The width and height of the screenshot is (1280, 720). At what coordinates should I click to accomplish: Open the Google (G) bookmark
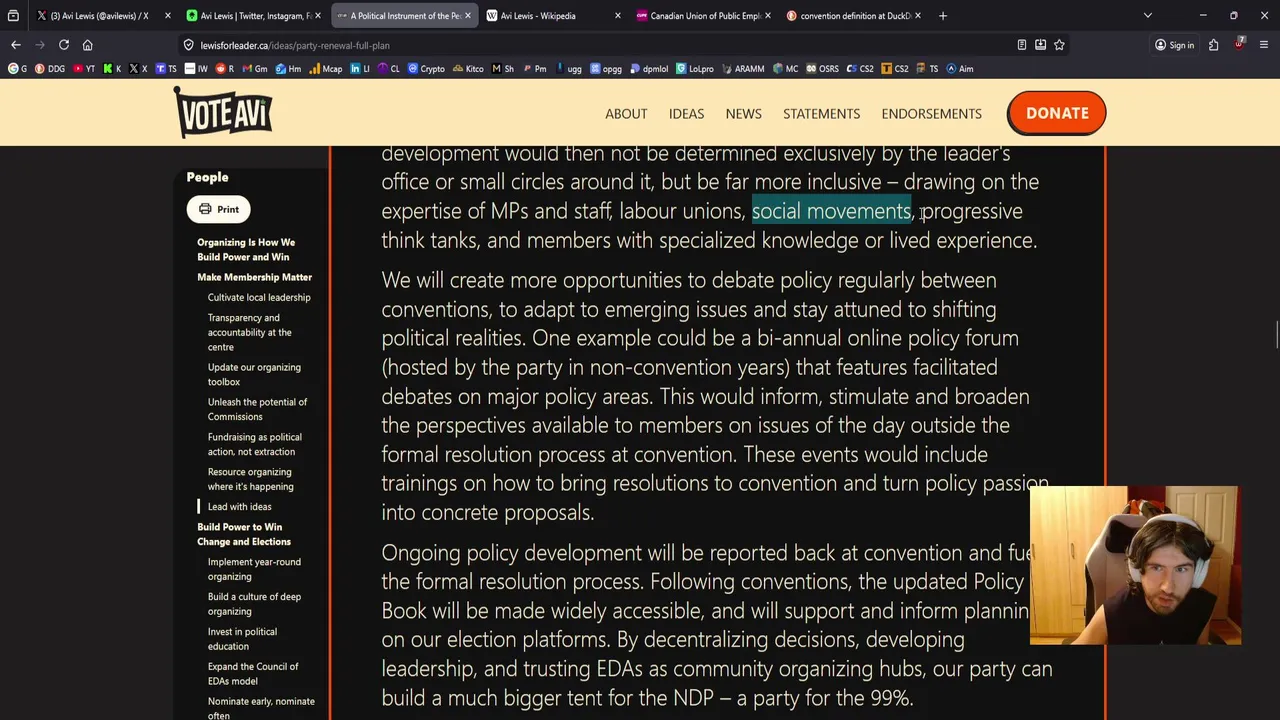coord(18,69)
